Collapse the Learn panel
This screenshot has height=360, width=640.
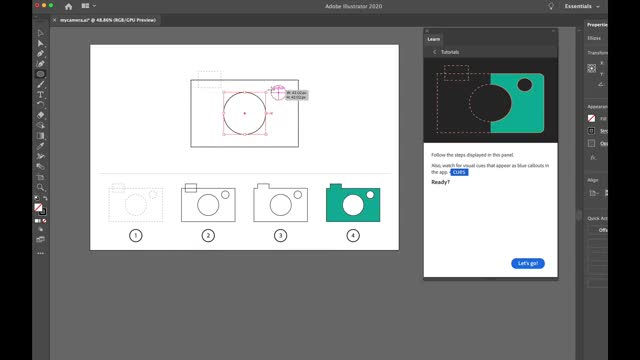[553, 31]
